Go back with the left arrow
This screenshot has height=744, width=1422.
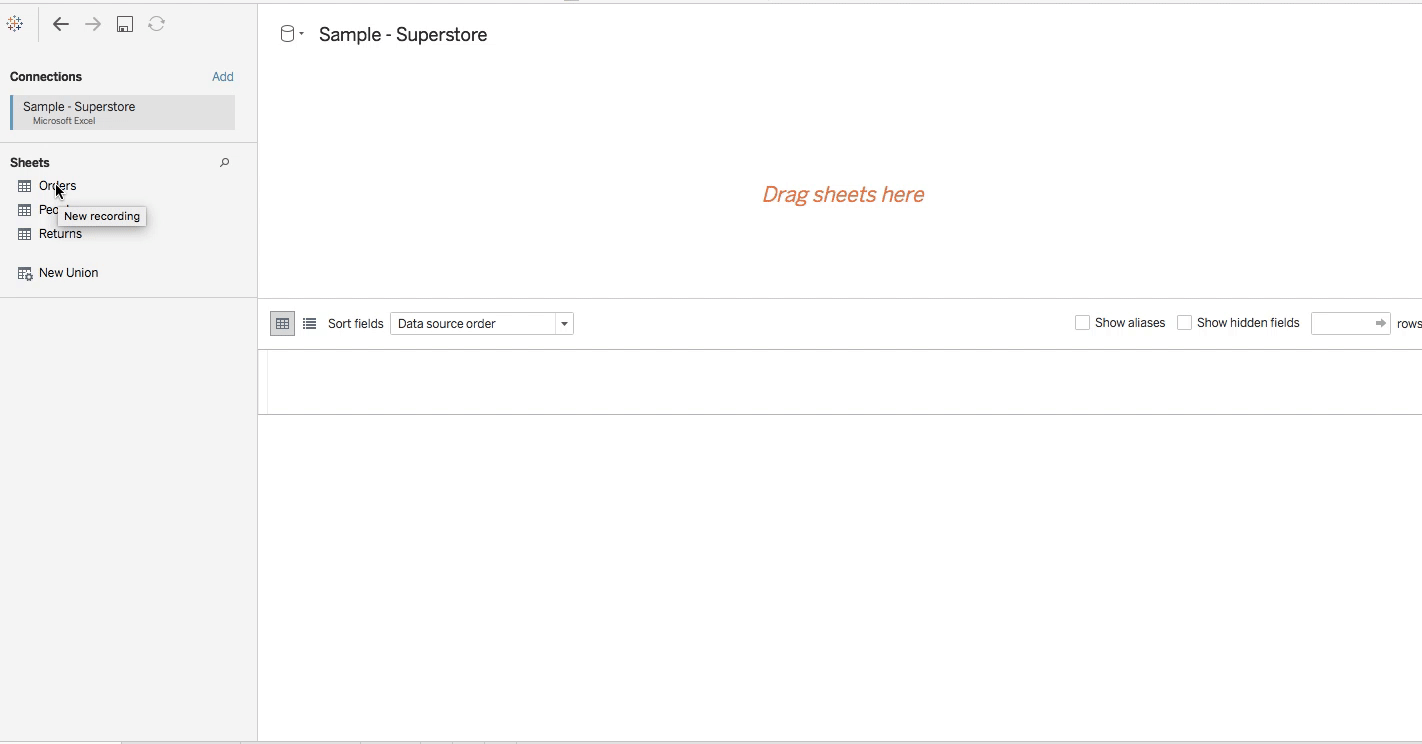(x=61, y=24)
